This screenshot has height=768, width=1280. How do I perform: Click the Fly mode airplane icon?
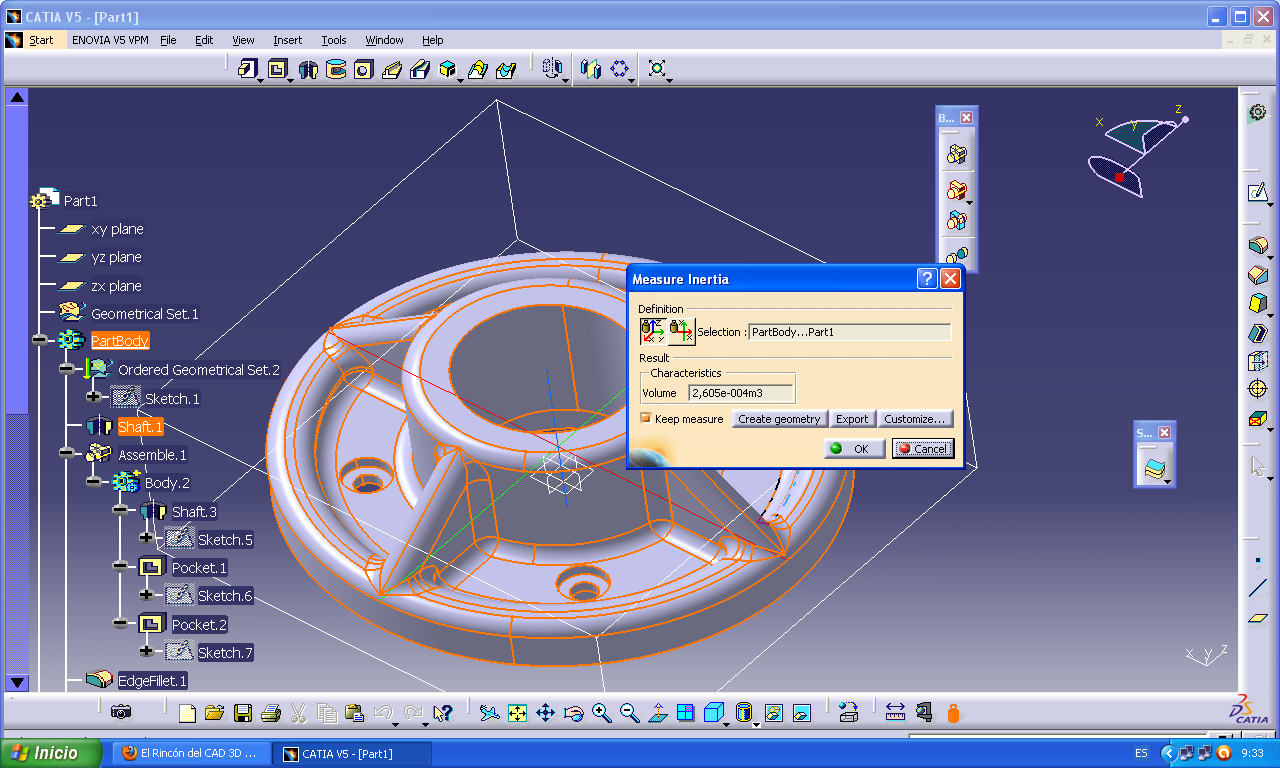489,713
